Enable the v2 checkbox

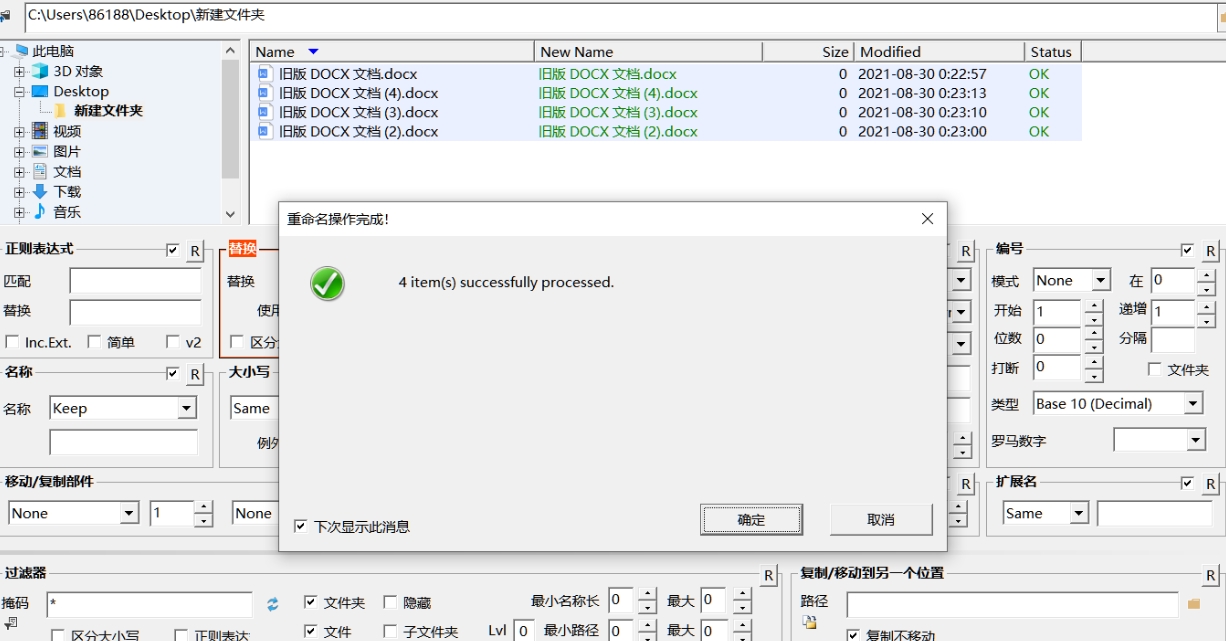pyautogui.click(x=173, y=342)
